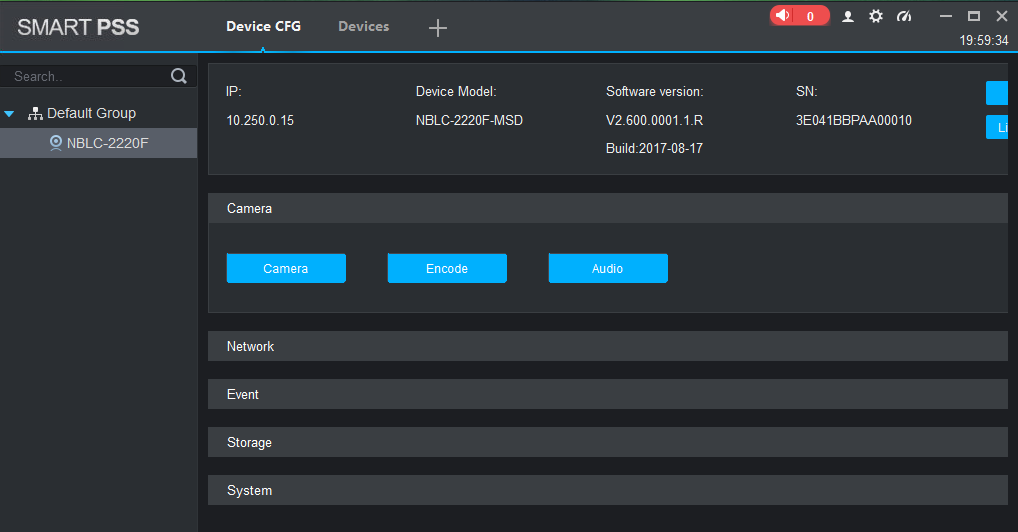Select the NBLC-2220F device
Image resolution: width=1018 pixels, height=532 pixels.
pyautogui.click(x=98, y=143)
